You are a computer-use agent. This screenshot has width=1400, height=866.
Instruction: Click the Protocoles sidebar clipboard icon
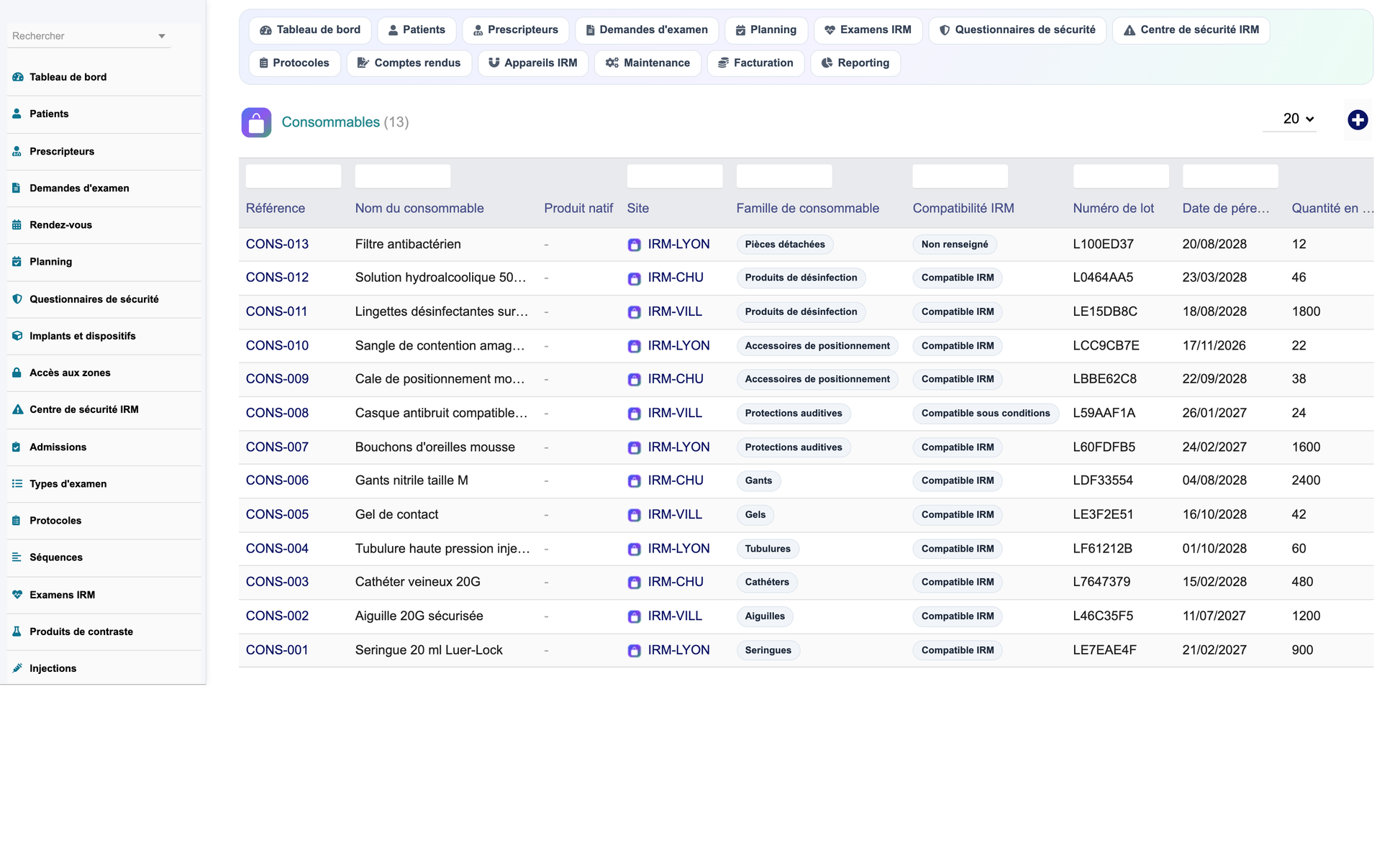(x=17, y=520)
